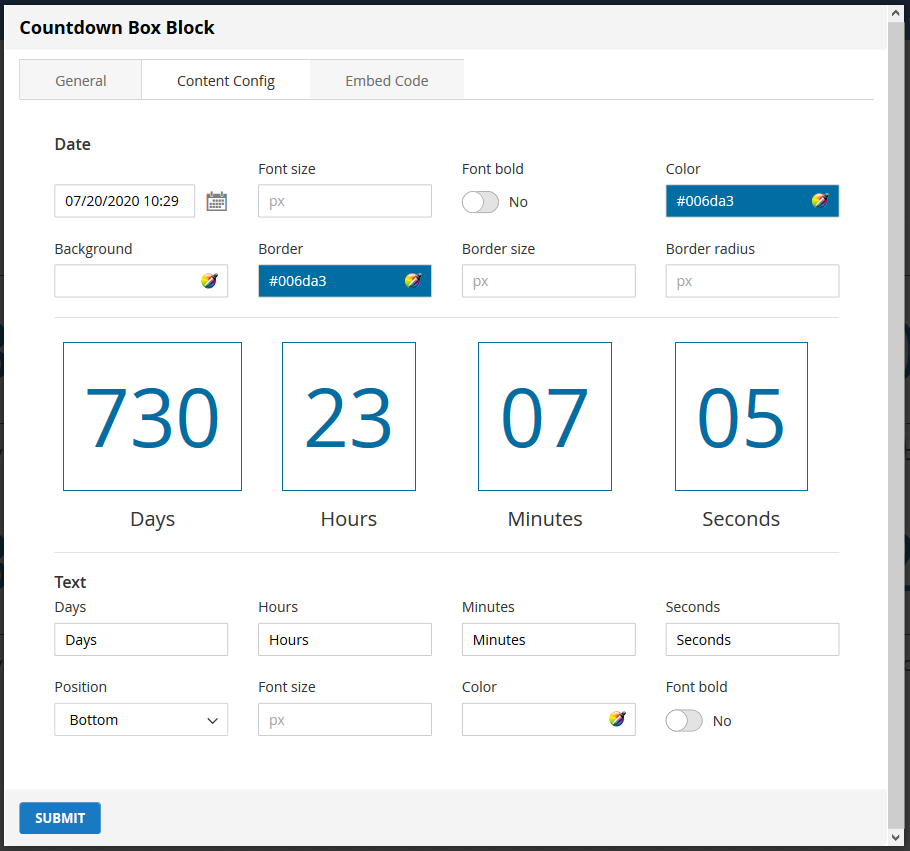Viewport: 910px width, 851px height.
Task: Click the scrollbar down arrow
Action: (x=896, y=837)
